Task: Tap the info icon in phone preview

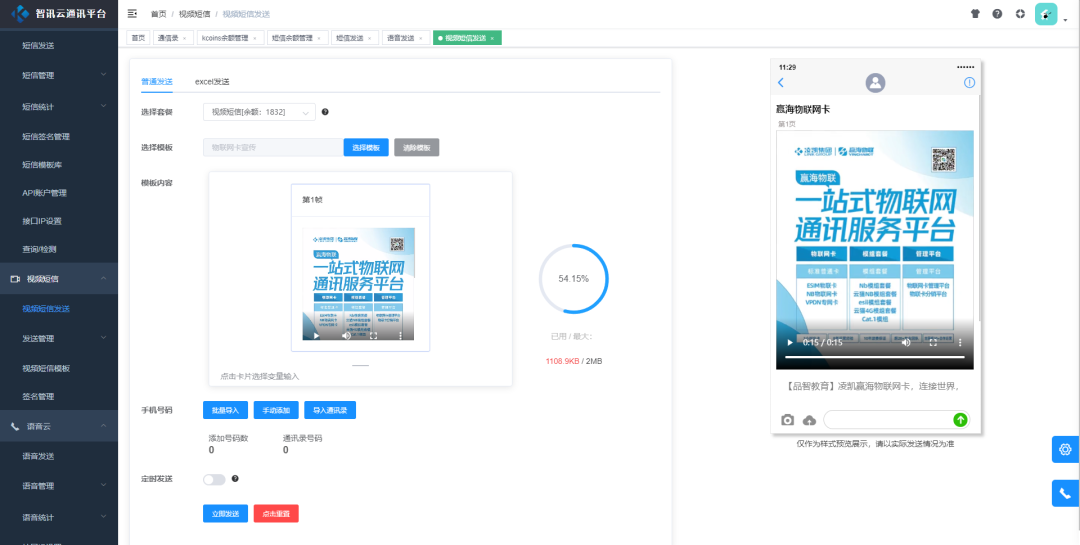Action: click(x=969, y=83)
